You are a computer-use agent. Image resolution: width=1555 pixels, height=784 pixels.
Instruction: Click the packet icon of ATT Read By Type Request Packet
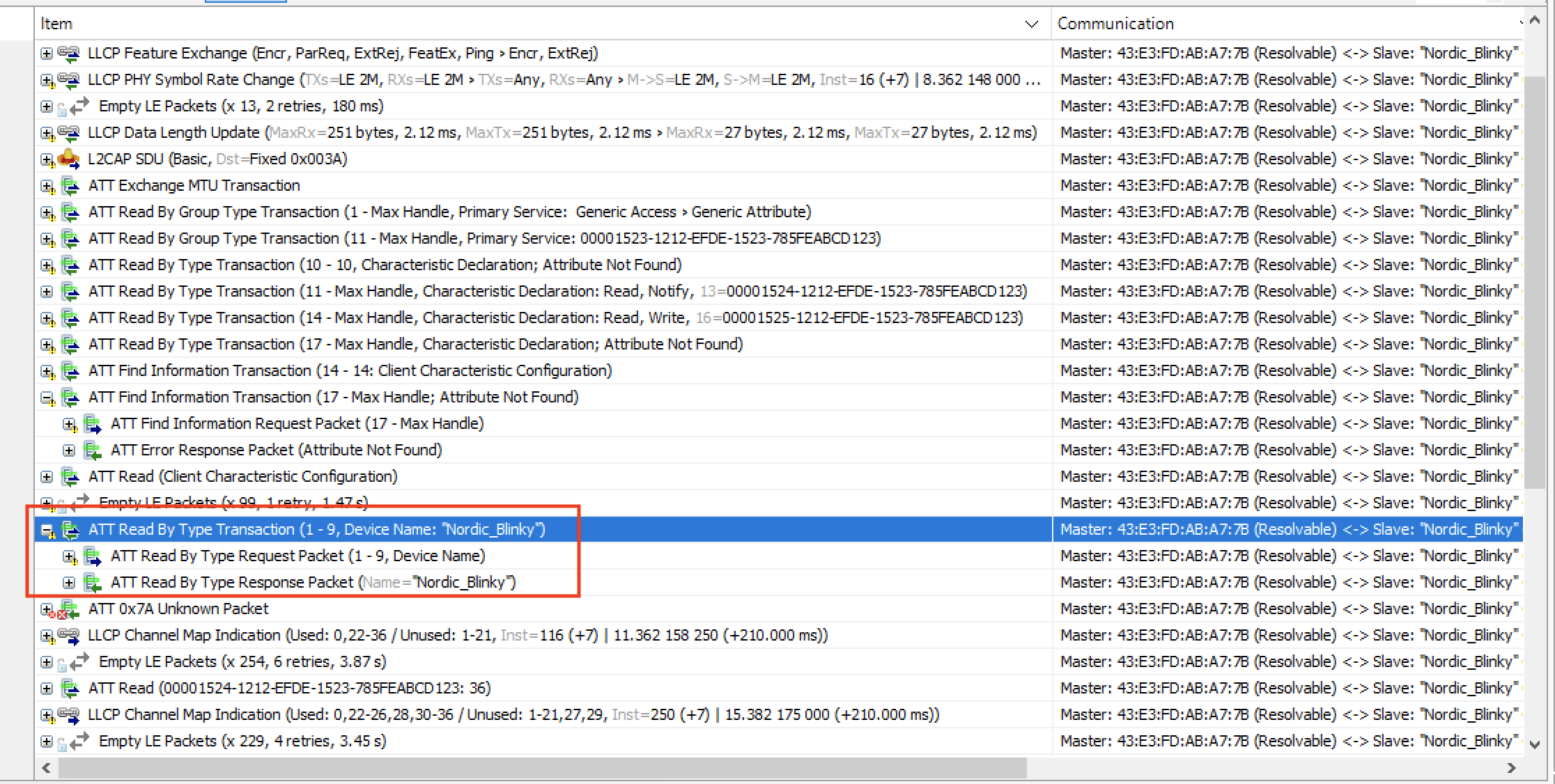(93, 556)
